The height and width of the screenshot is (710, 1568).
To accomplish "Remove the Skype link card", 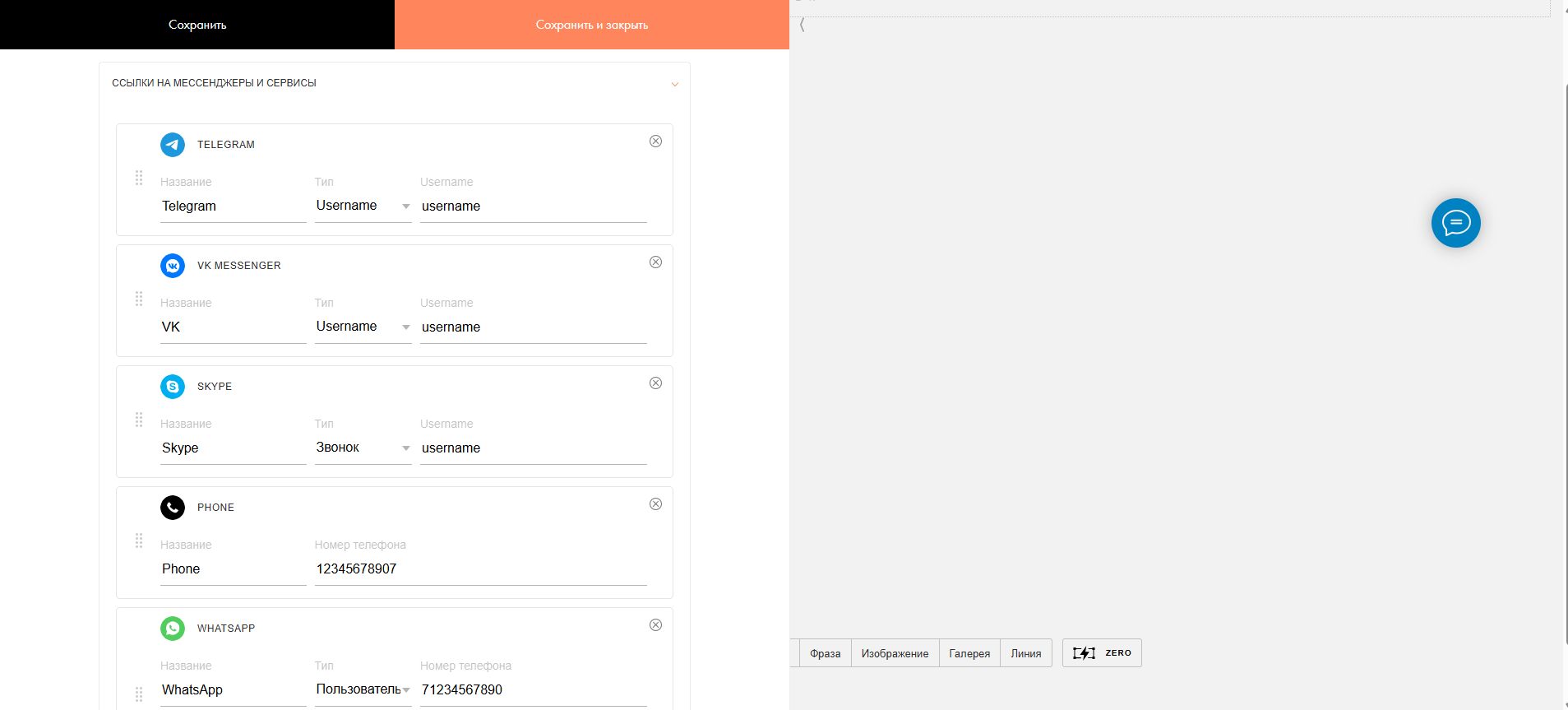I will click(655, 383).
